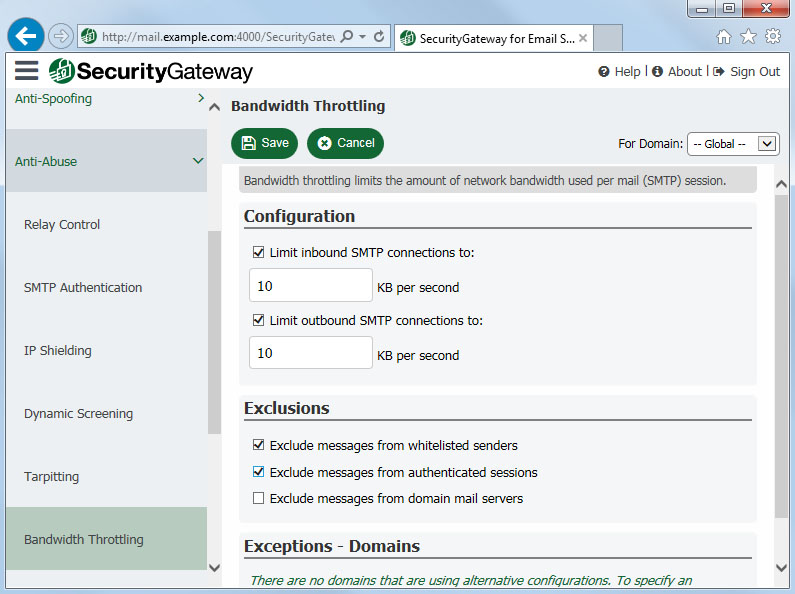The height and width of the screenshot is (594, 795).
Task: Toggle Limit inbound SMTP connections checkbox
Action: (259, 252)
